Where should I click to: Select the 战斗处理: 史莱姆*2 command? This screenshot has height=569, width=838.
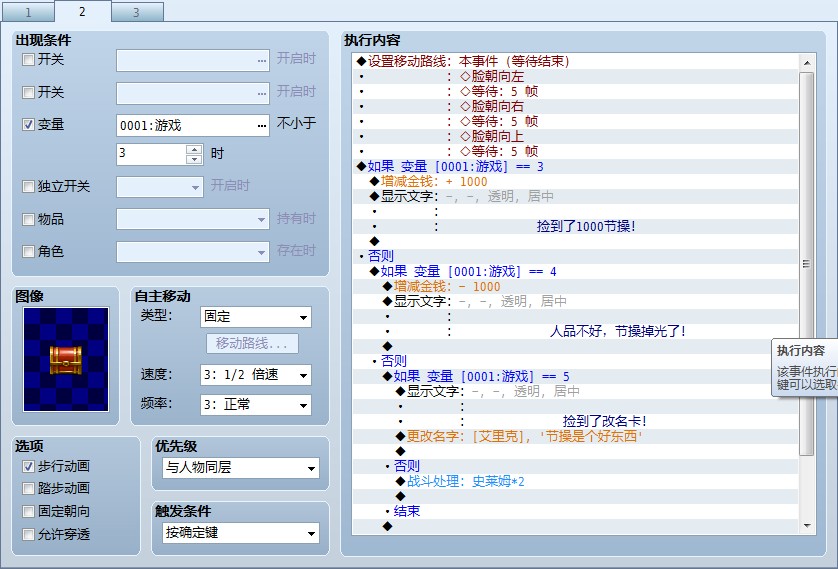click(x=575, y=481)
